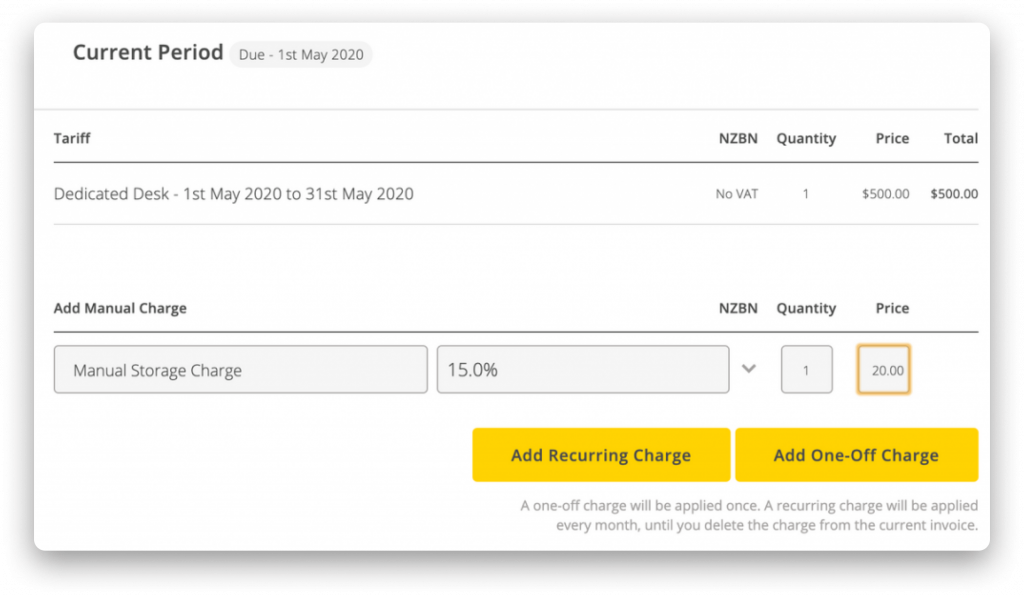
Task: Click the Tariff column header
Action: click(72, 138)
